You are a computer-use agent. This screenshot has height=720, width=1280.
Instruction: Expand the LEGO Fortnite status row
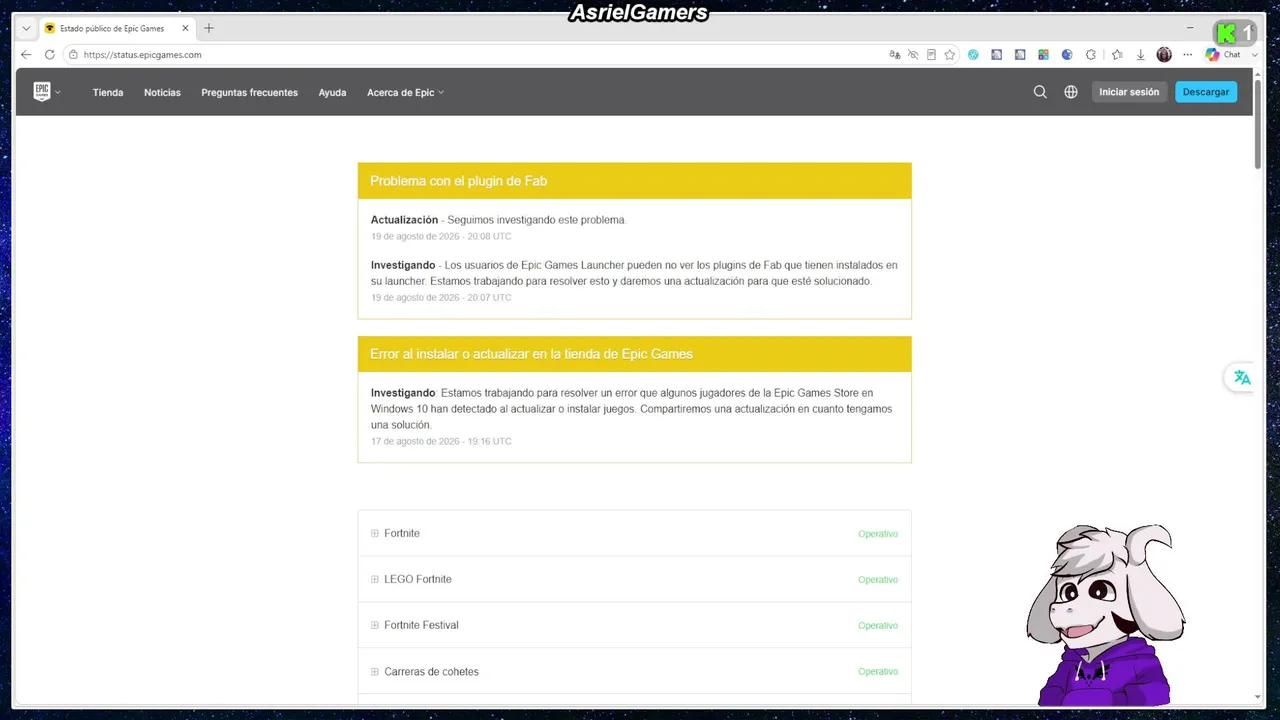click(x=375, y=580)
